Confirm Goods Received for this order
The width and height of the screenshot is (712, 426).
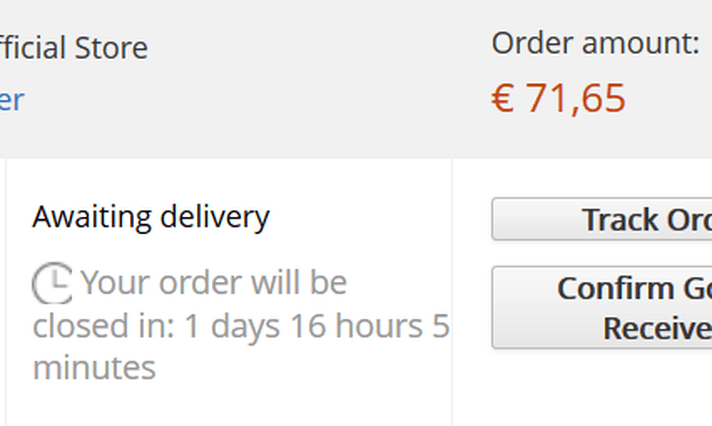pyautogui.click(x=602, y=307)
